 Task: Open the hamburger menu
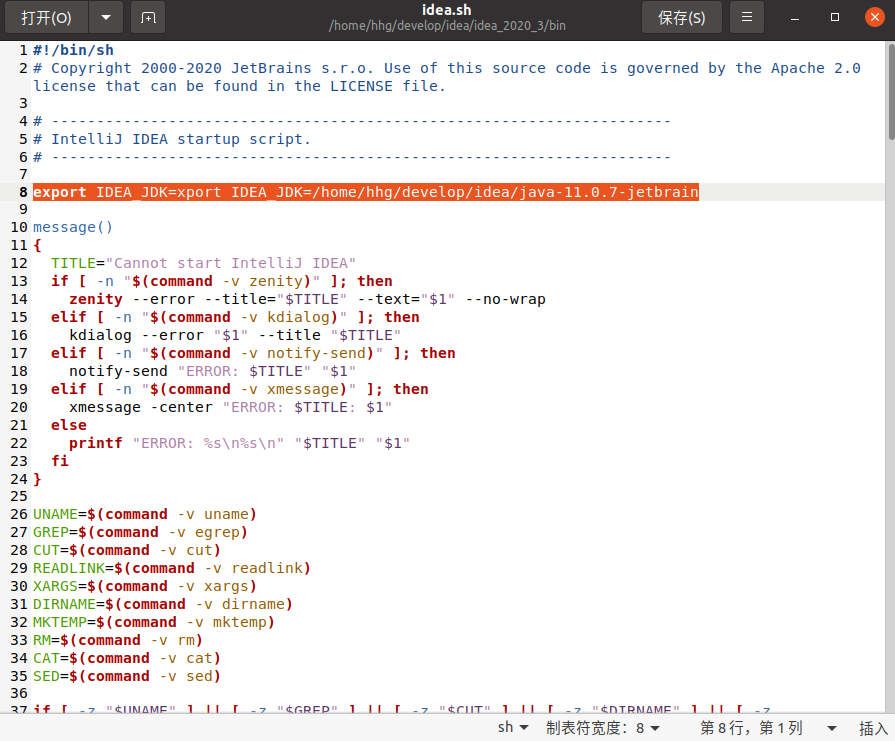747,18
